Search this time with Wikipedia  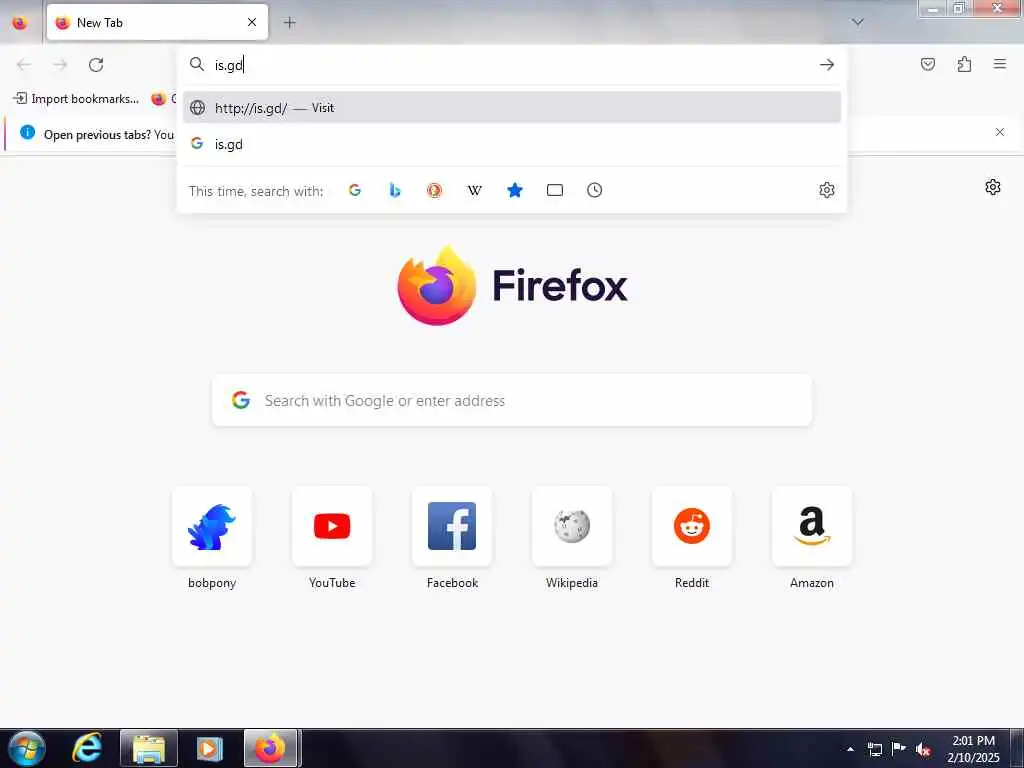(475, 190)
